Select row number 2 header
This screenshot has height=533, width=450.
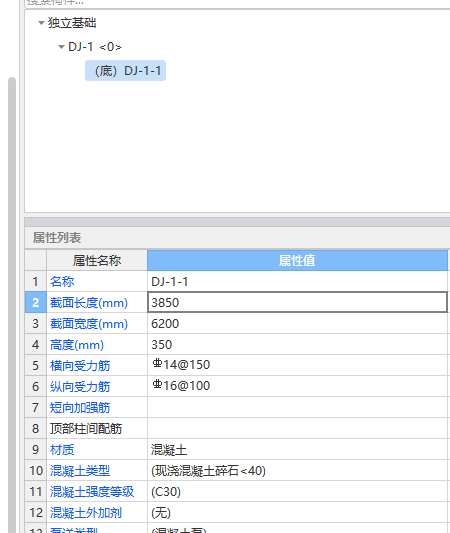36,303
